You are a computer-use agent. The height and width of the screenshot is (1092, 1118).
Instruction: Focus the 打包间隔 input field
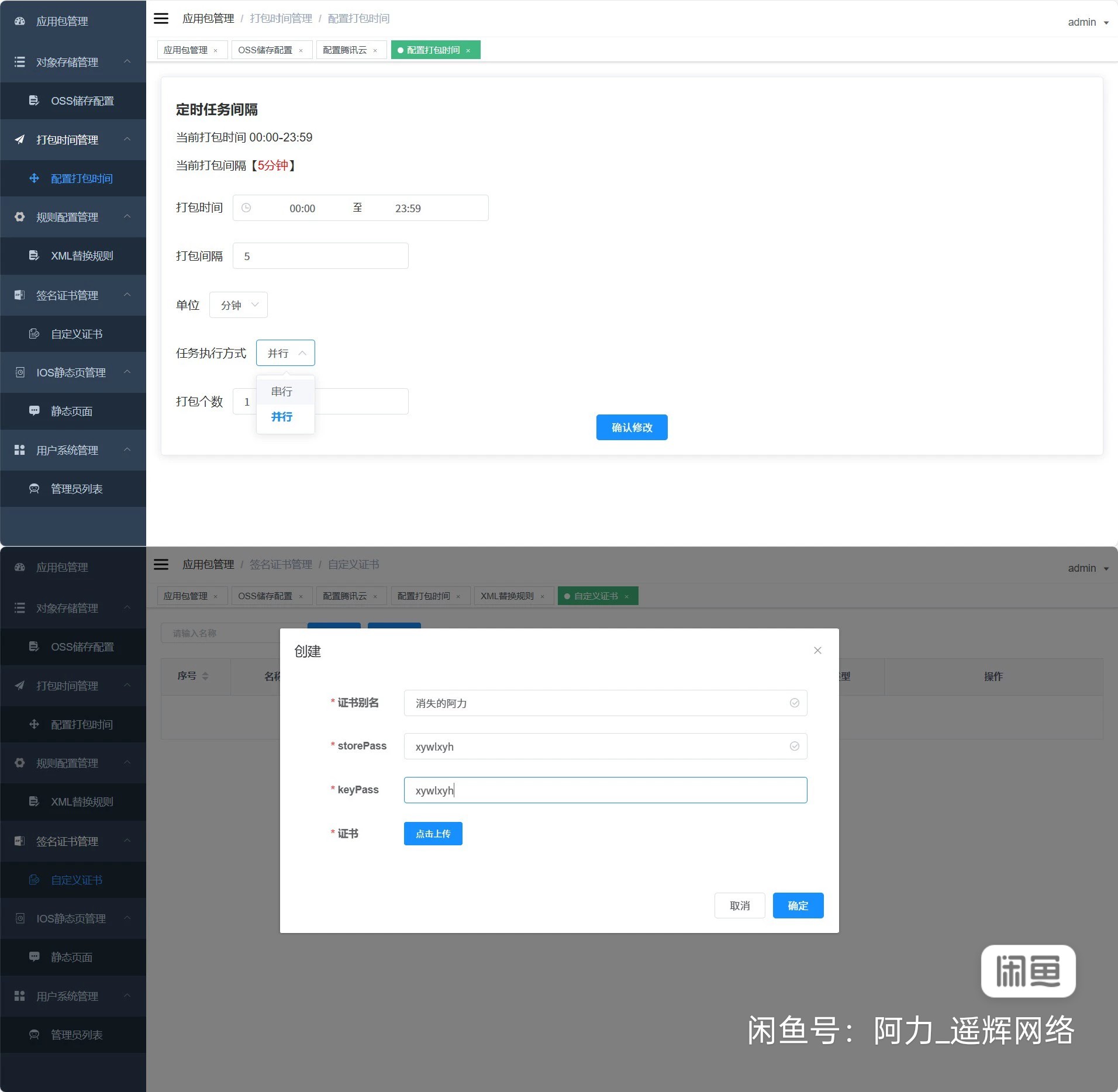pyautogui.click(x=320, y=256)
